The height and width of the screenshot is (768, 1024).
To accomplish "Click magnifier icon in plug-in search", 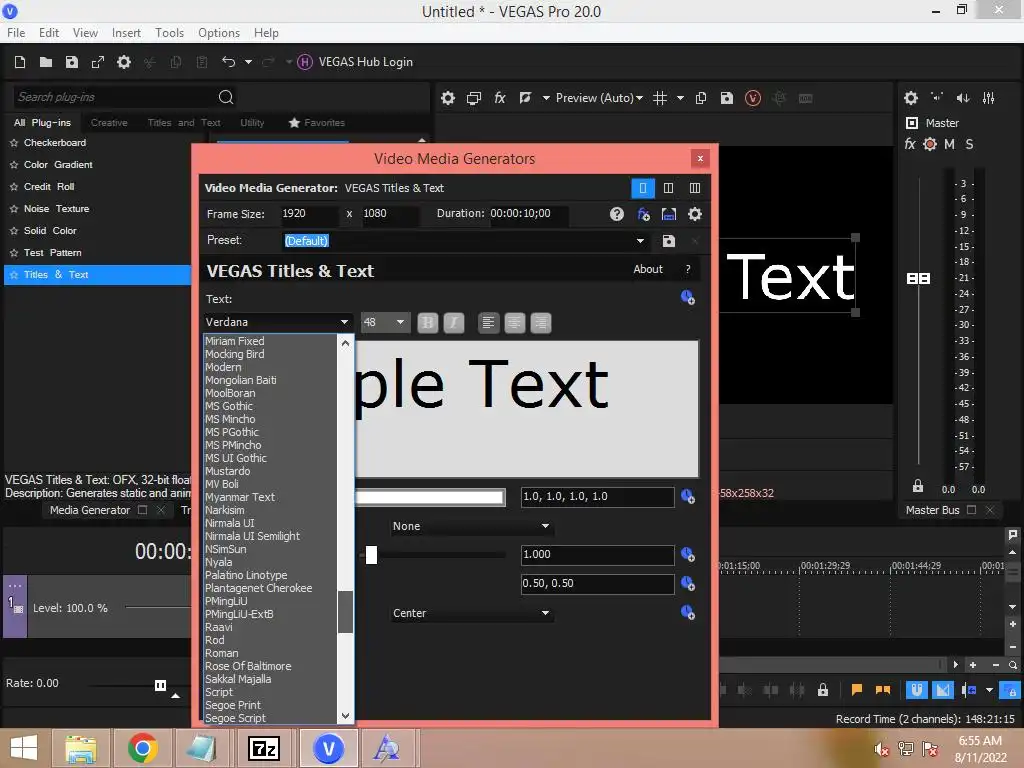I will click(226, 97).
